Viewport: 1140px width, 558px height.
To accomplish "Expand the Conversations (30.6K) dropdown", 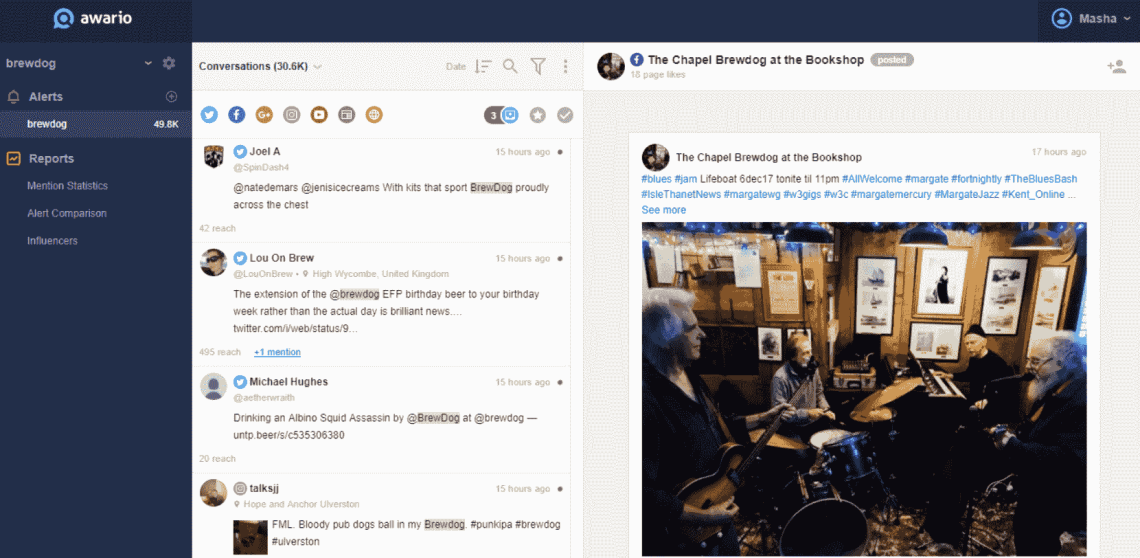I will [x=318, y=66].
